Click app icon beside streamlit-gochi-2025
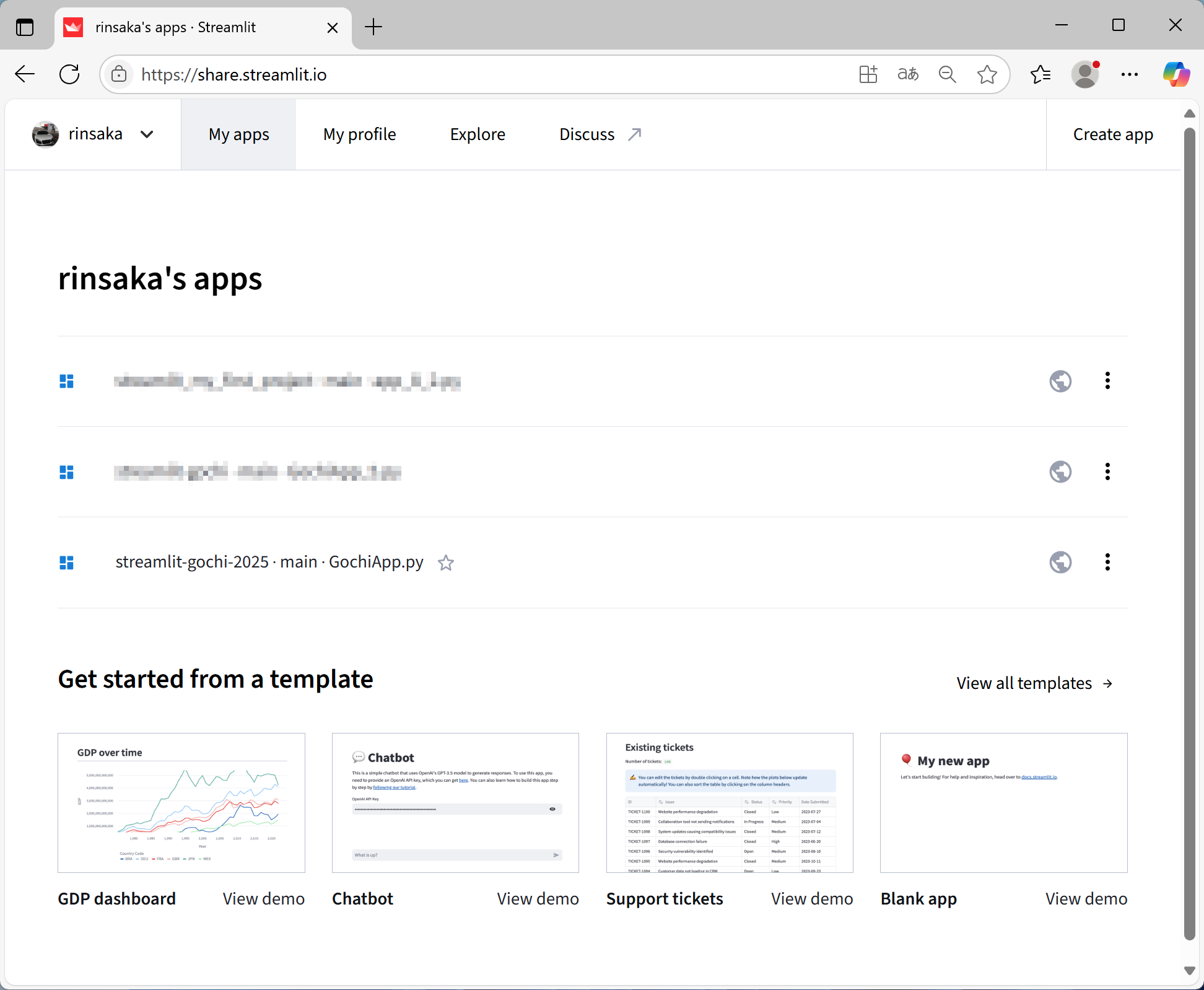 pyautogui.click(x=66, y=563)
